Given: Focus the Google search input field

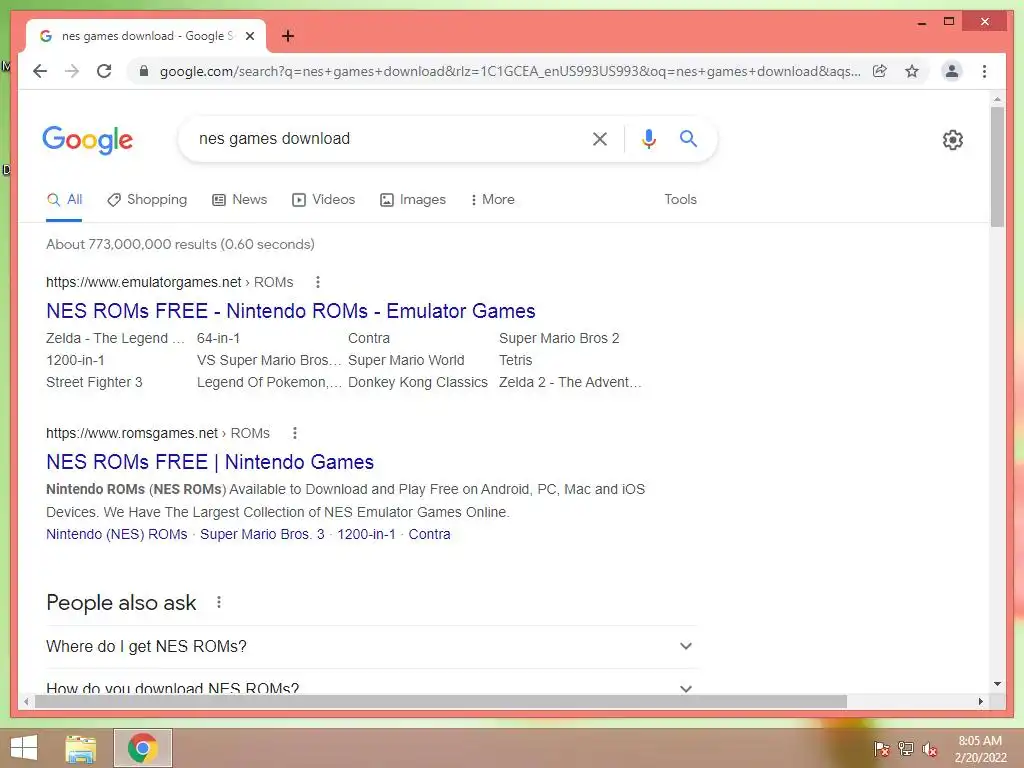Looking at the screenshot, I should click(389, 138).
